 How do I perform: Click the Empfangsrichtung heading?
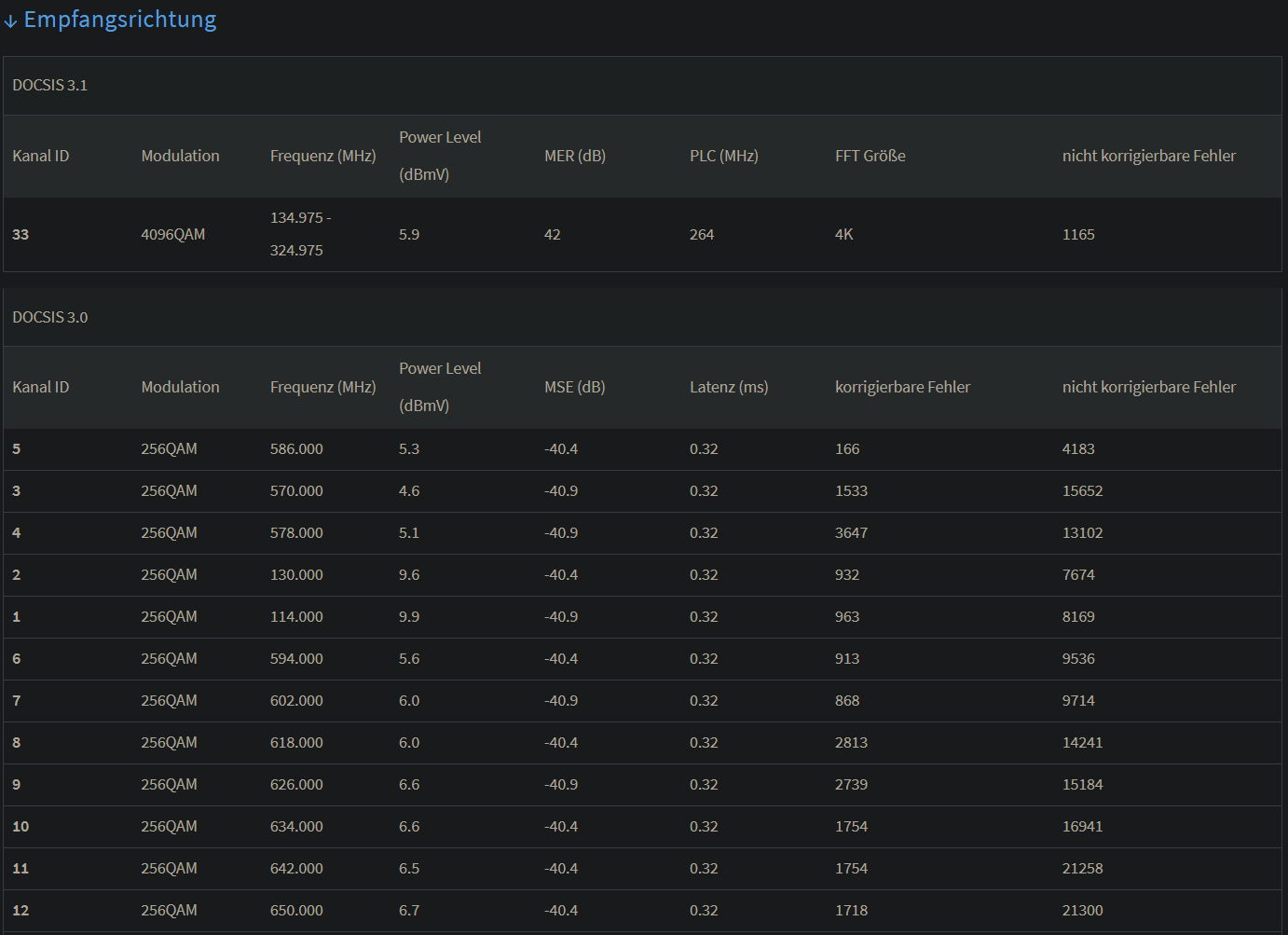(x=120, y=20)
